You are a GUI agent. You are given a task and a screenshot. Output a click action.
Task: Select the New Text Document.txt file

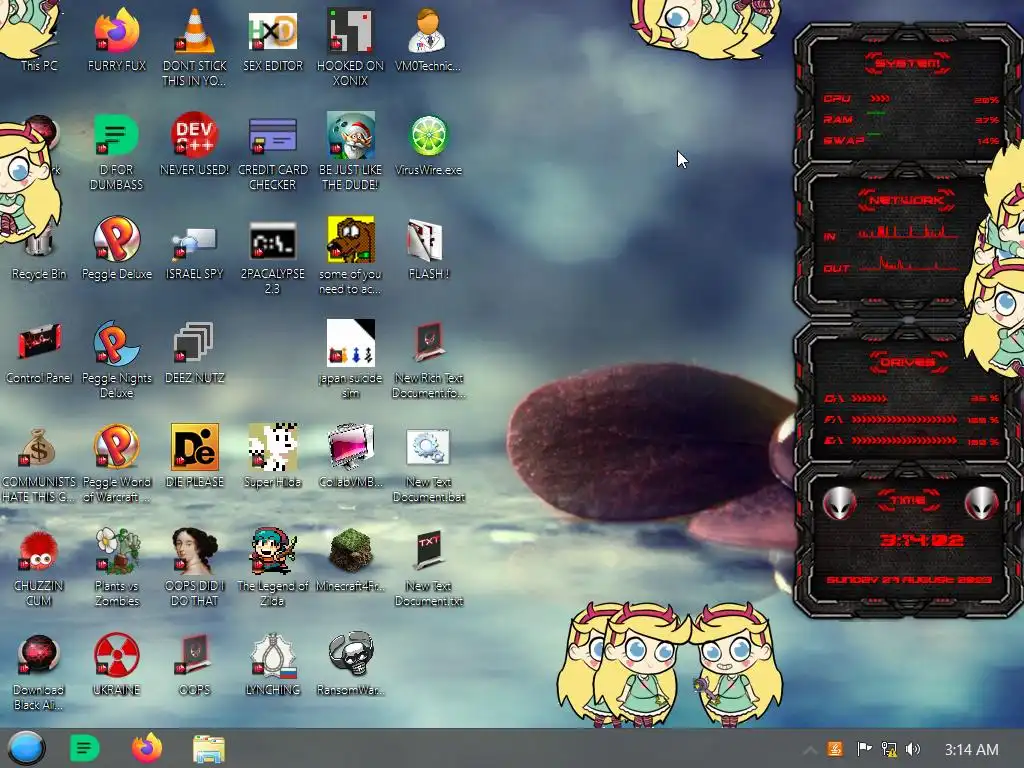[428, 567]
